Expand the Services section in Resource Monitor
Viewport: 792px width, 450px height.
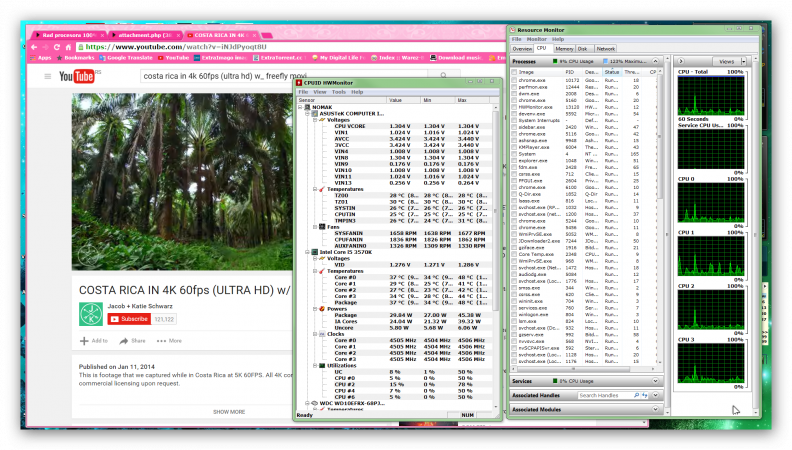tap(655, 381)
